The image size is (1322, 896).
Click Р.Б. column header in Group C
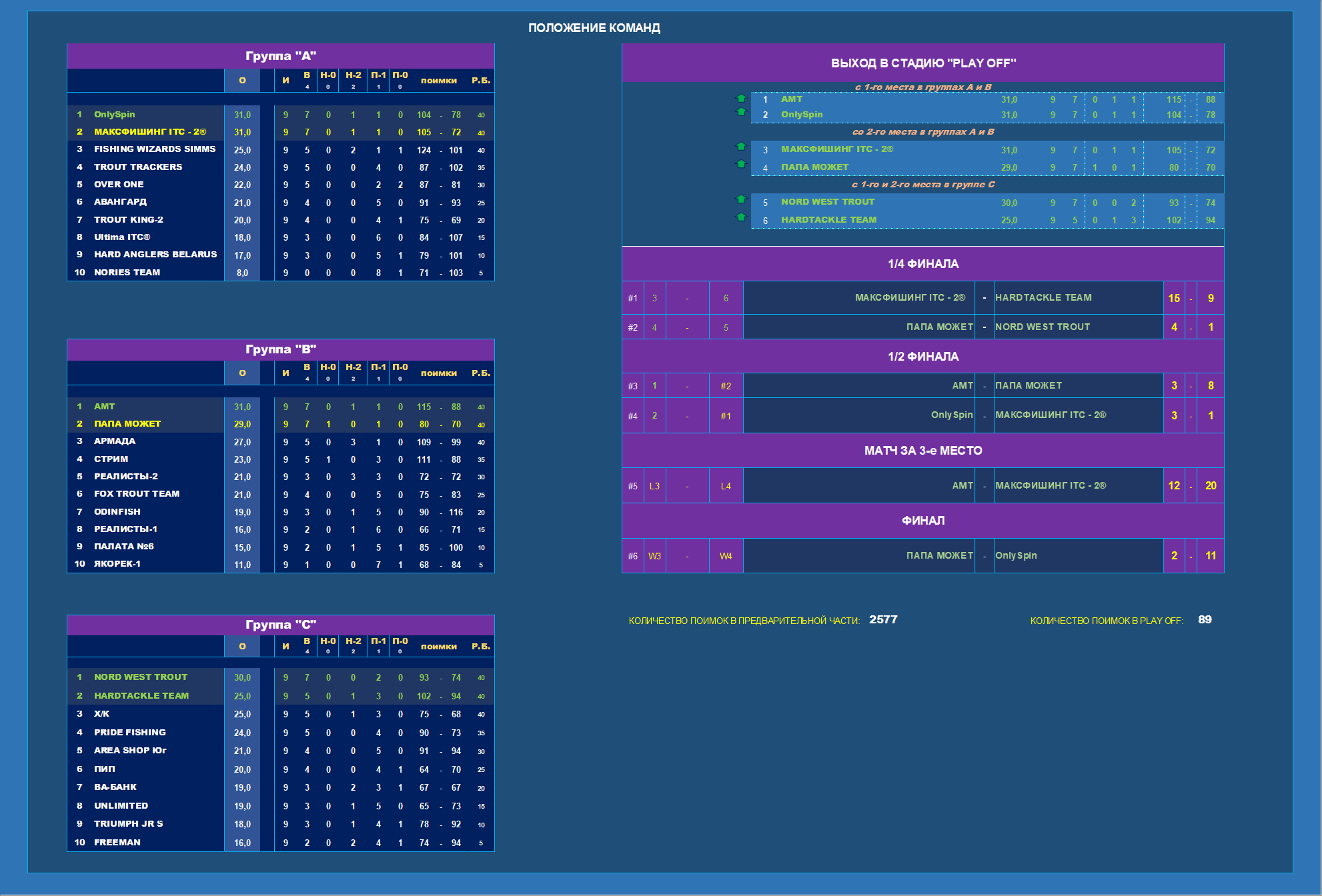[x=481, y=647]
